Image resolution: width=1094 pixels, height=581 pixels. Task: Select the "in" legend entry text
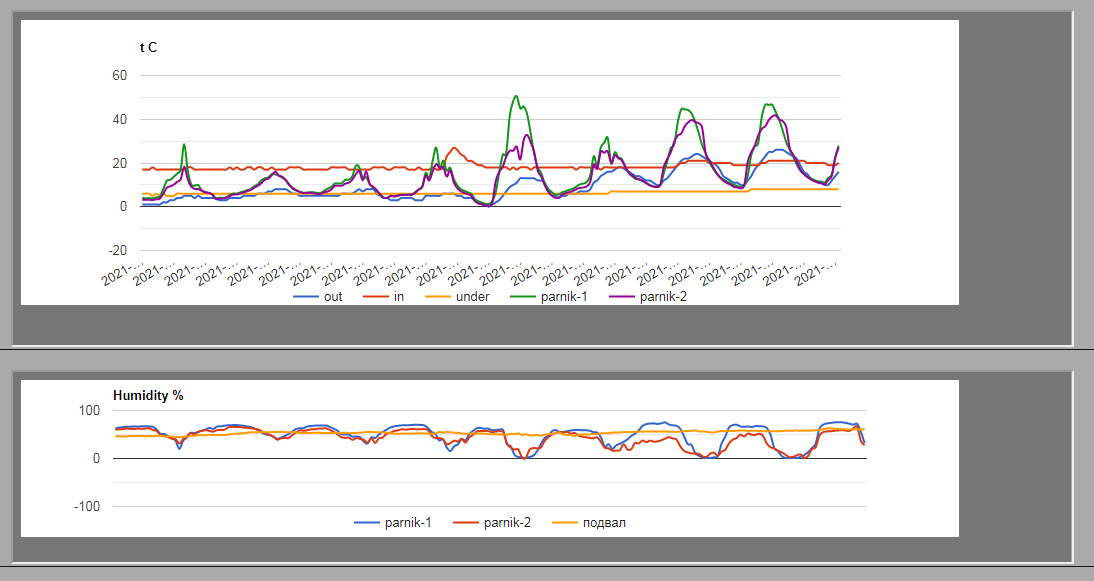coord(398,297)
